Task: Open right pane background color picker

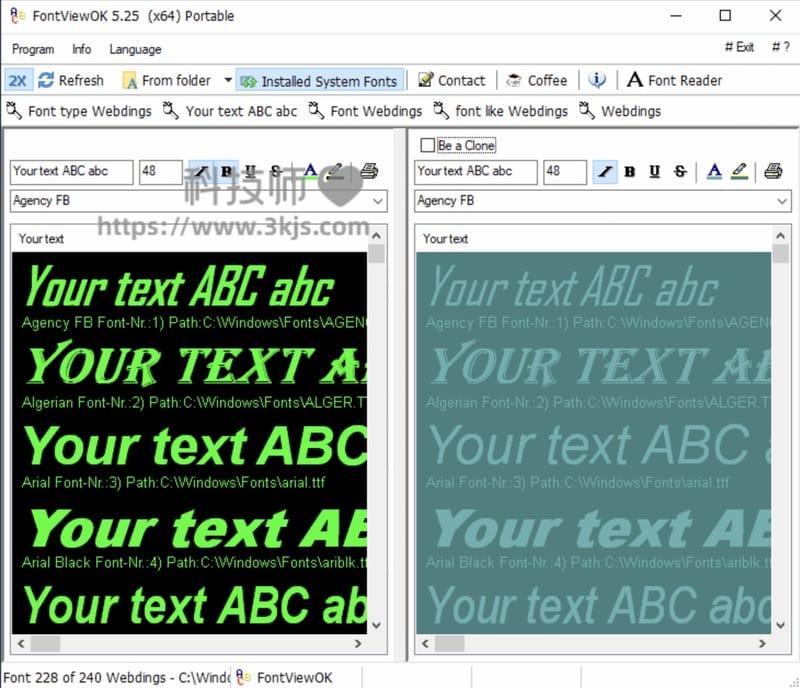Action: click(x=739, y=171)
